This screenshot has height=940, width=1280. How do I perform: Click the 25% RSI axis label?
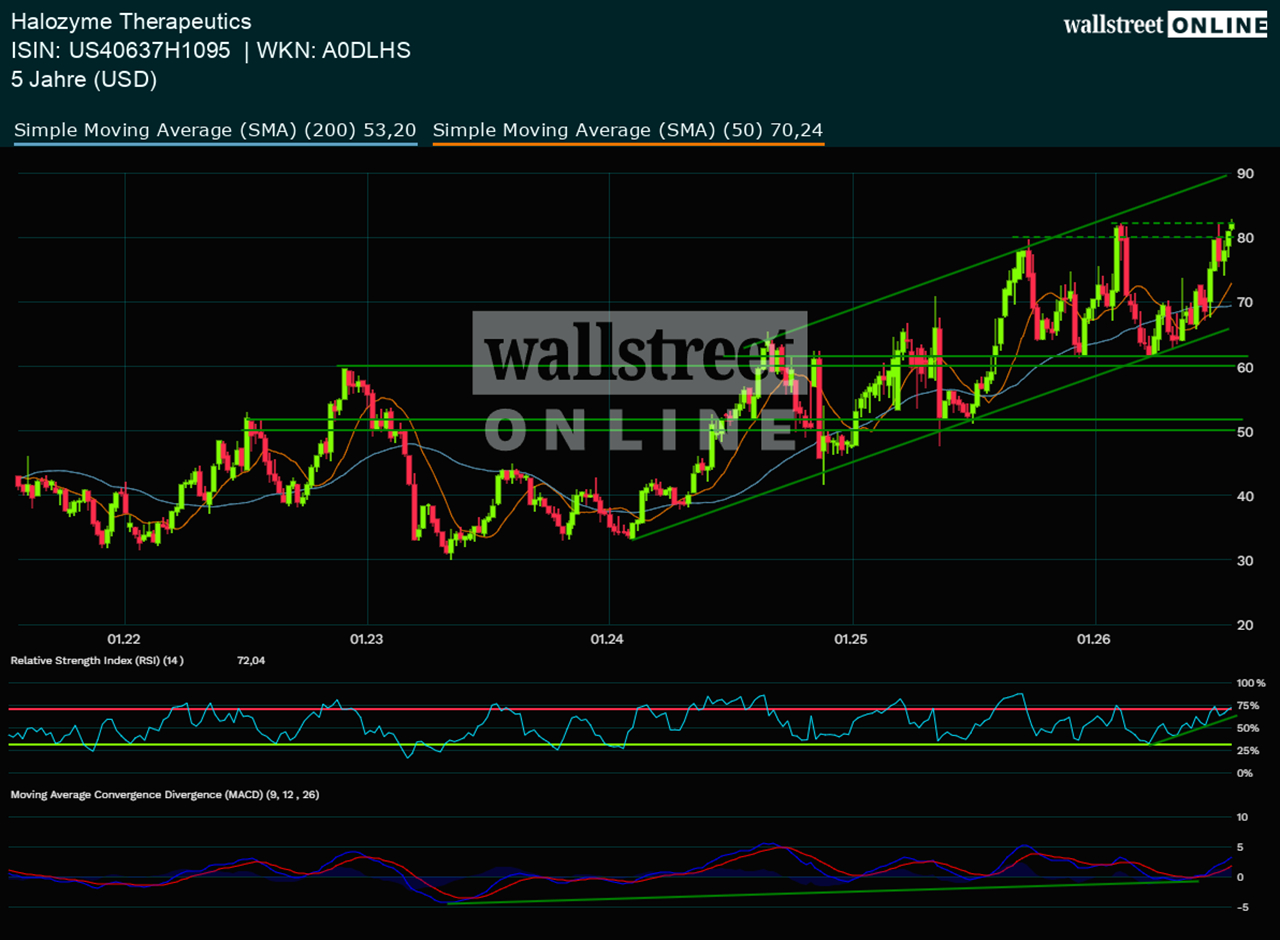click(x=1248, y=751)
